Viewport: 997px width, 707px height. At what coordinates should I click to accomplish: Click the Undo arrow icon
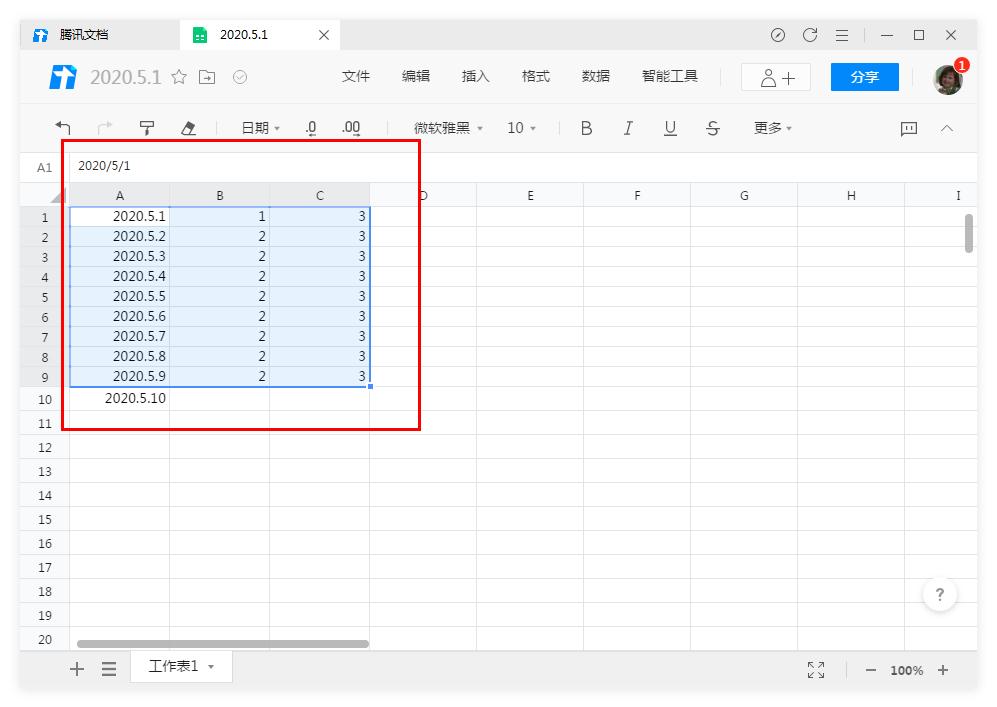[x=63, y=128]
